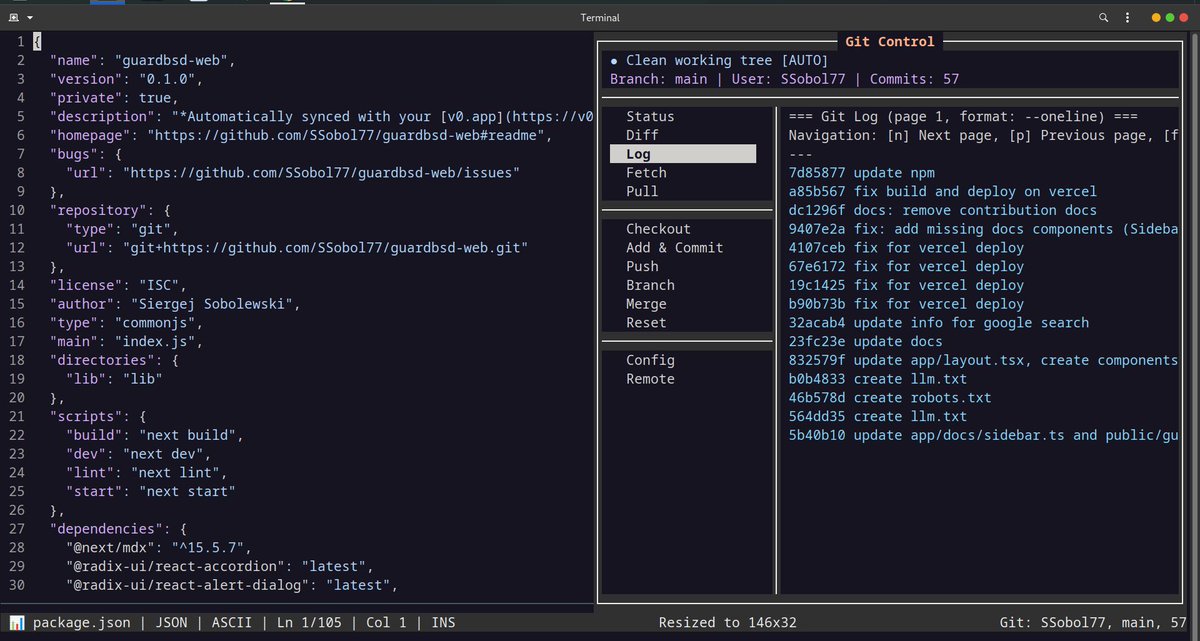
Task: Click commit 832579f update app/layout.tsx
Action: click(983, 360)
